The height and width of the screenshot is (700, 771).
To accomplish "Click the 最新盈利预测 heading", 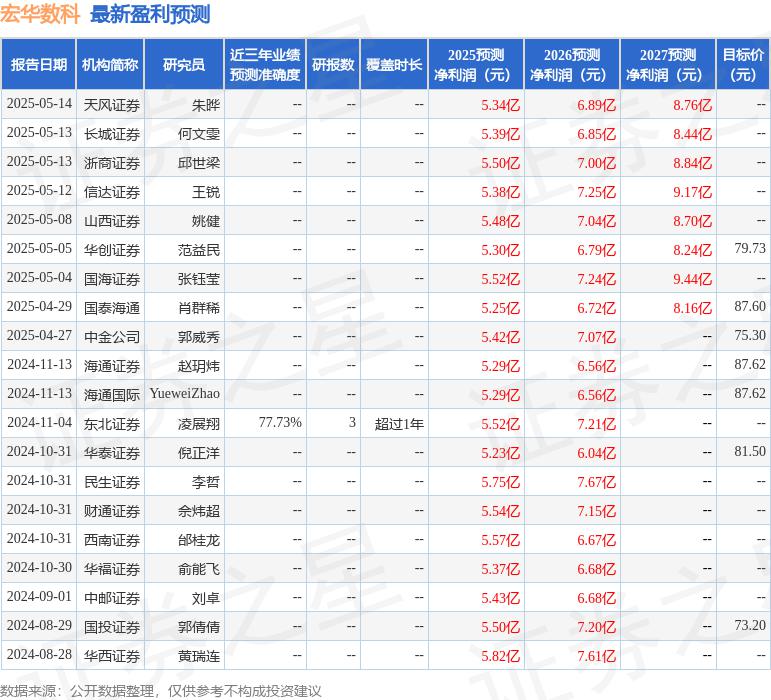I will (x=150, y=14).
